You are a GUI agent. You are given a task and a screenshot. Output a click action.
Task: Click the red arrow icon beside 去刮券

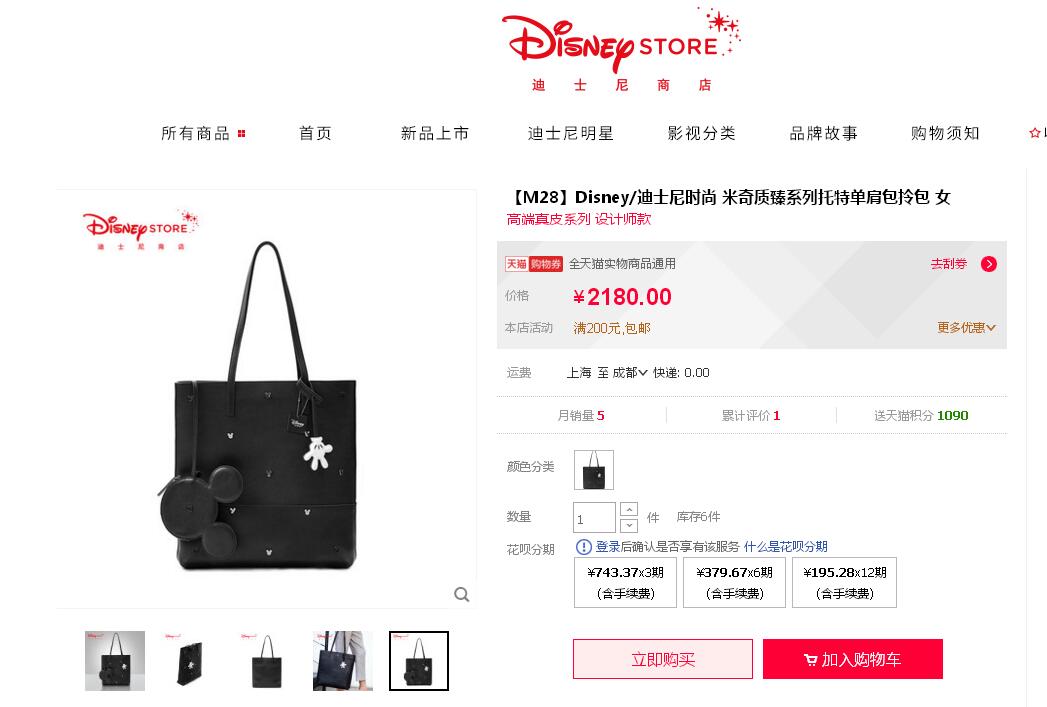989,264
